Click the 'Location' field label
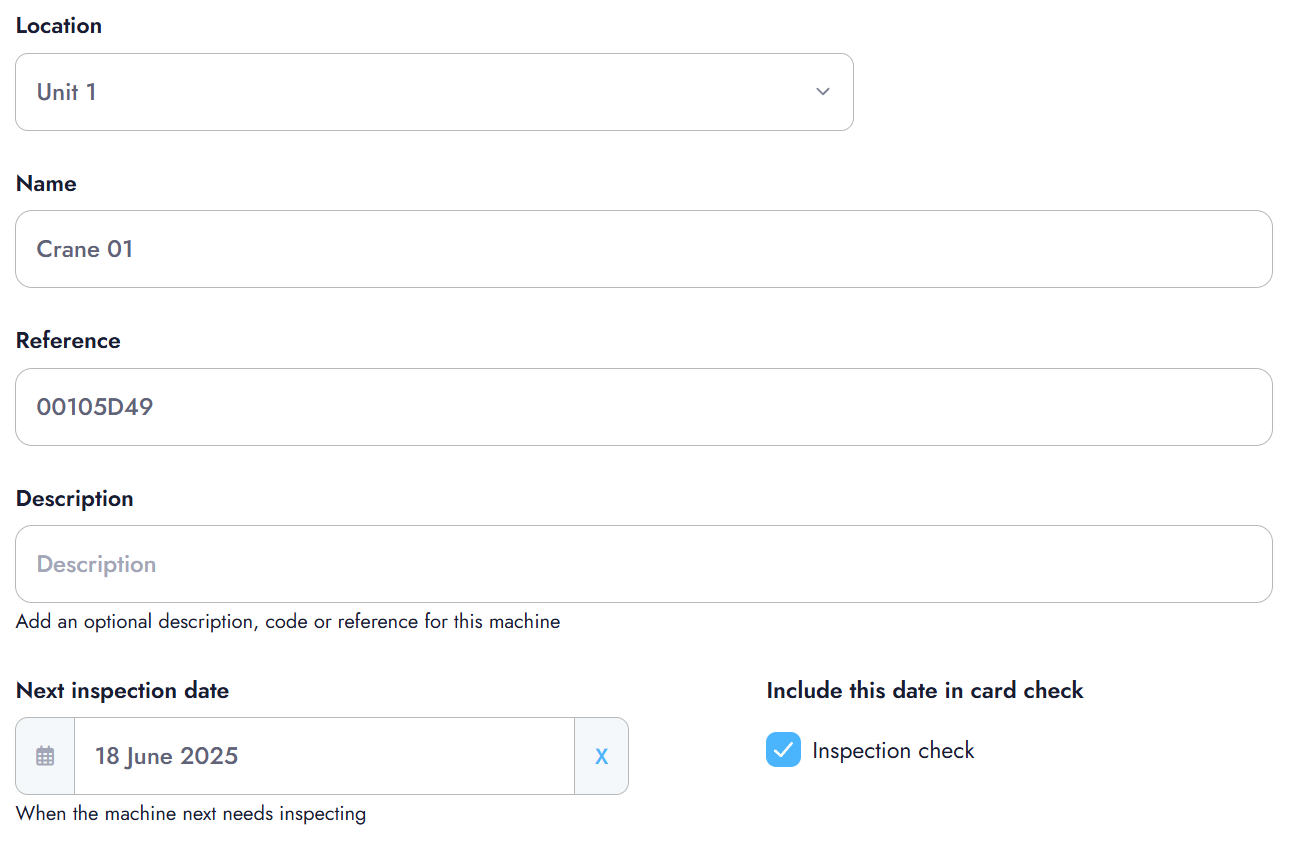Screen dimensions: 1295x845 point(59,26)
